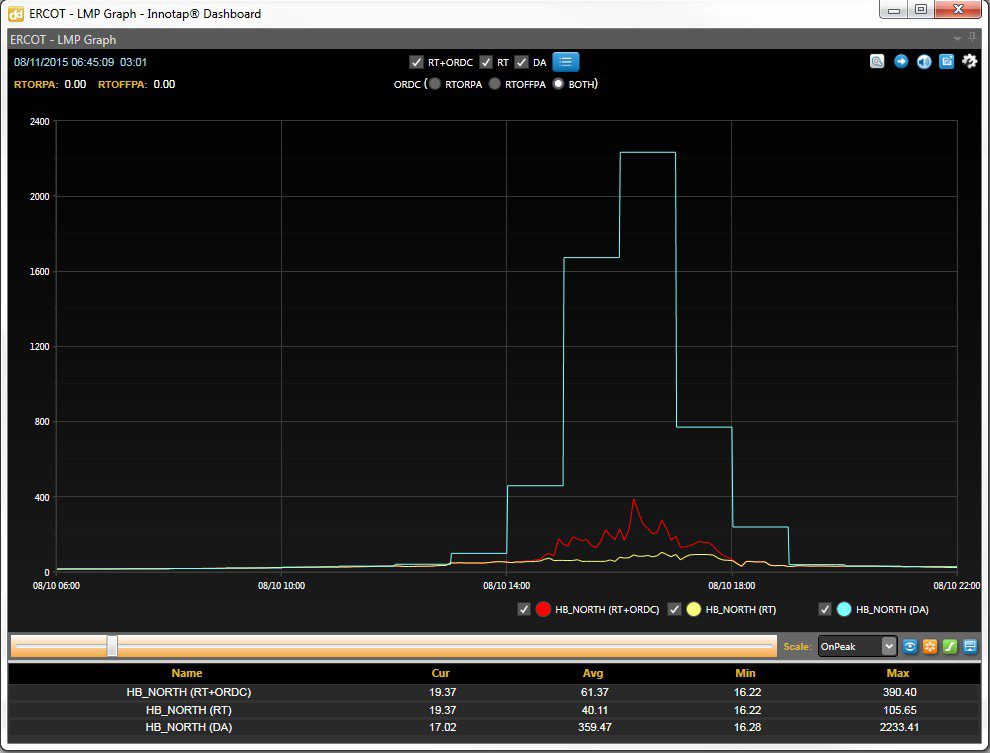990x753 pixels.
Task: Click the Min value 16.28
Action: click(748, 727)
